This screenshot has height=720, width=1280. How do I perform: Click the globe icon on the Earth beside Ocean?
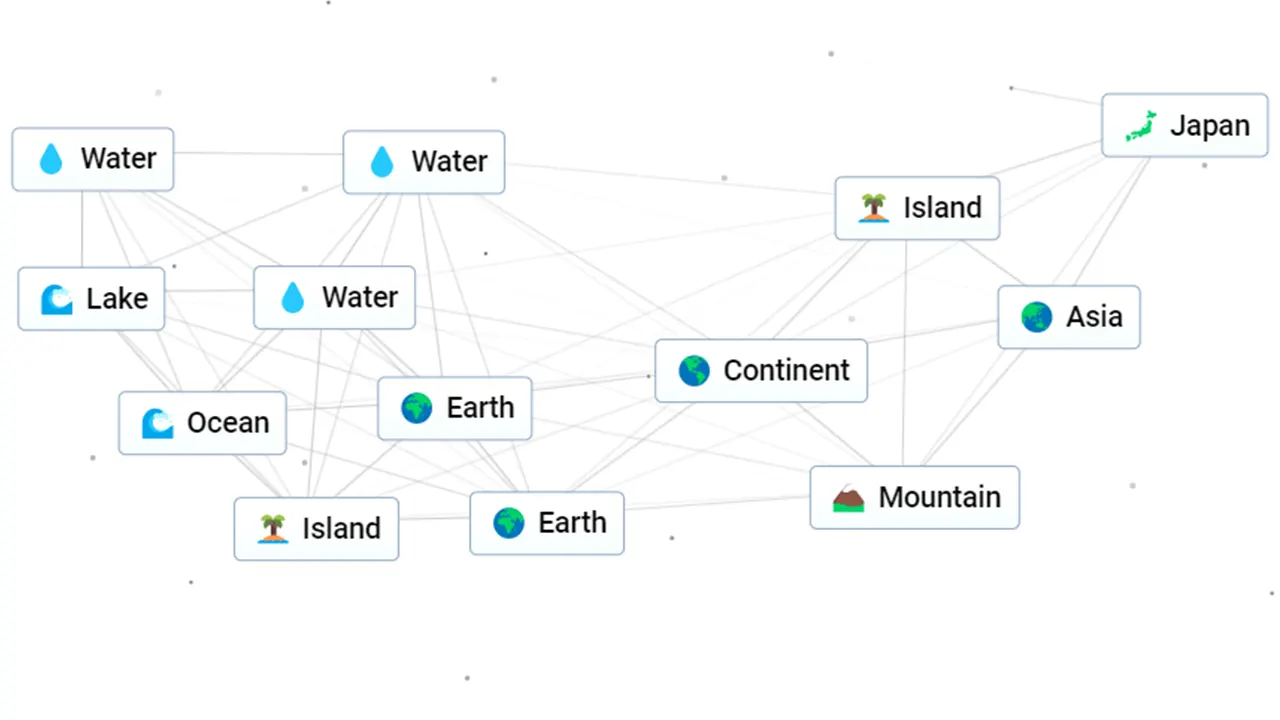tap(417, 408)
